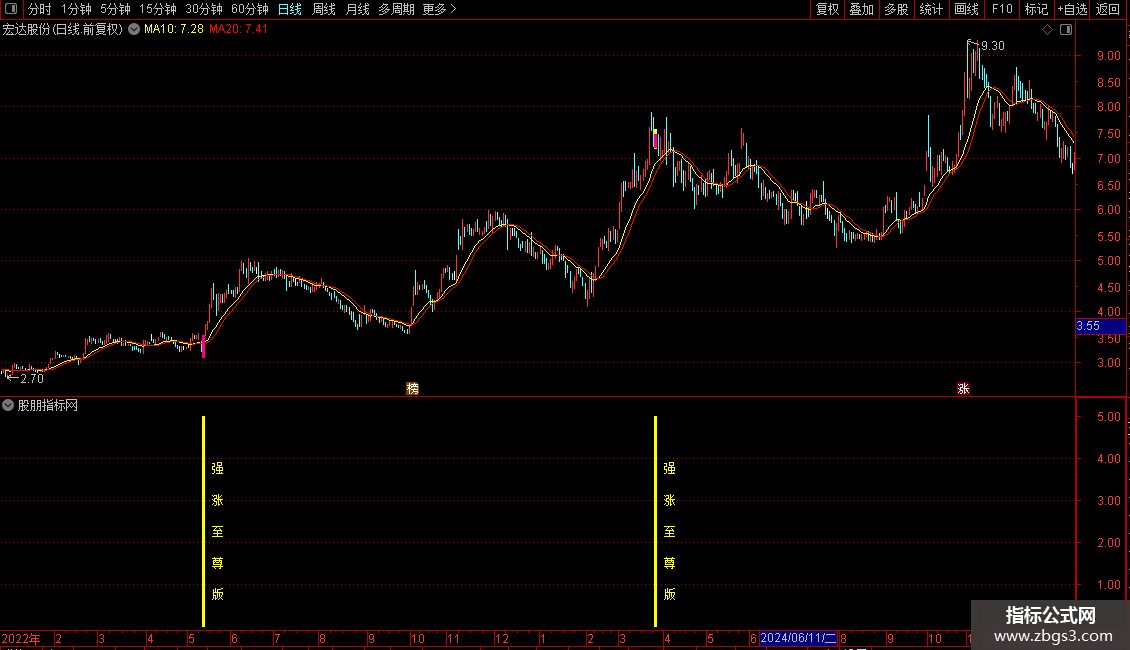This screenshot has height=650, width=1130.
Task: Click the diamond icon in chart corner
Action: tap(1048, 30)
